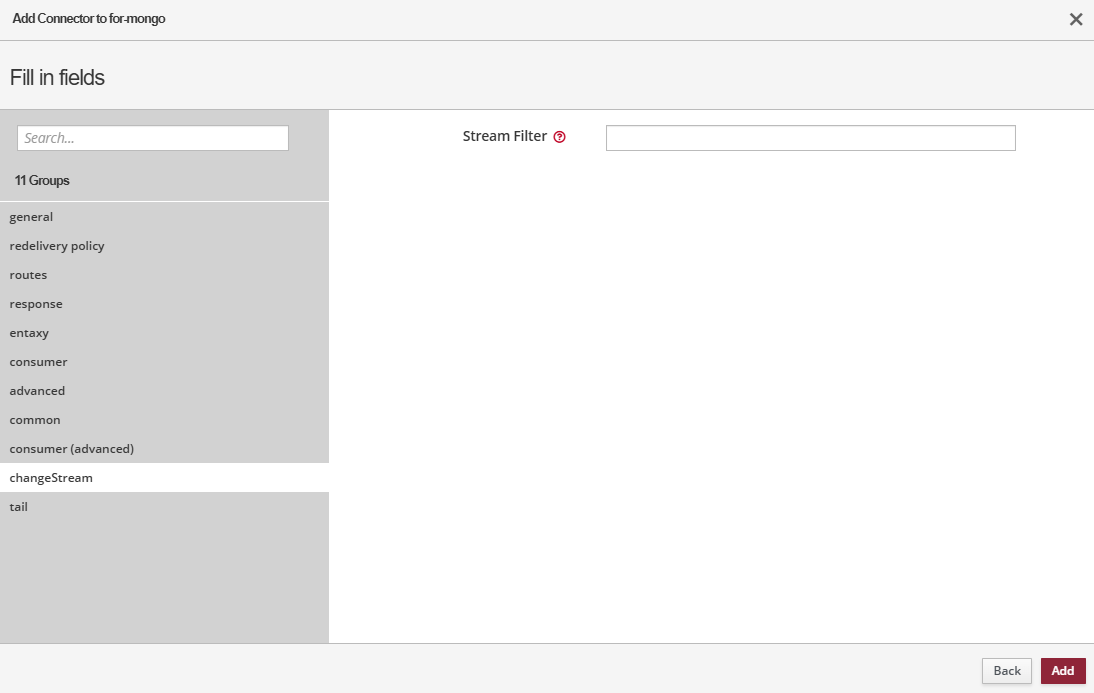Go to the advanced group
The image size is (1094, 693).
[37, 391]
